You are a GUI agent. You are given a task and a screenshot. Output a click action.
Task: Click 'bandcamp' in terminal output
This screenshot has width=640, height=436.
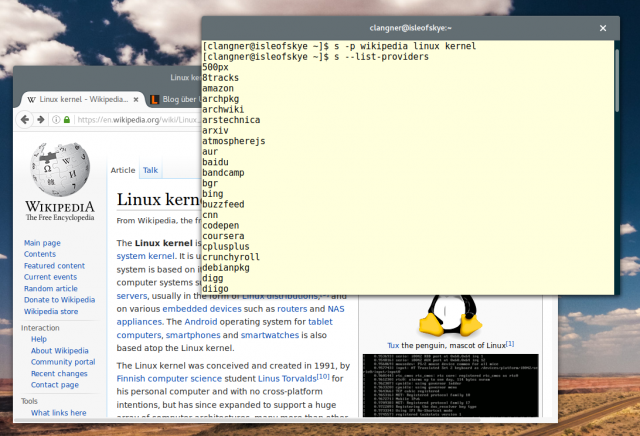coord(223,173)
